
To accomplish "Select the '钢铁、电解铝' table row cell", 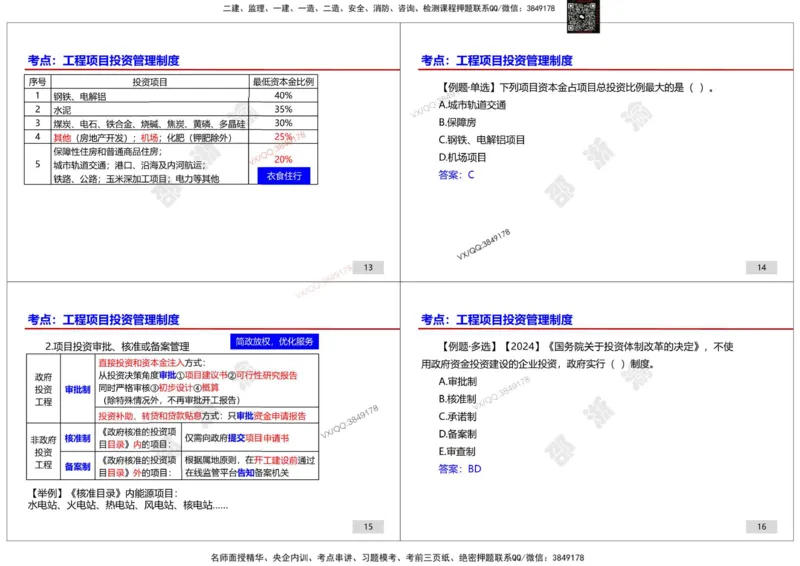I will (150, 96).
